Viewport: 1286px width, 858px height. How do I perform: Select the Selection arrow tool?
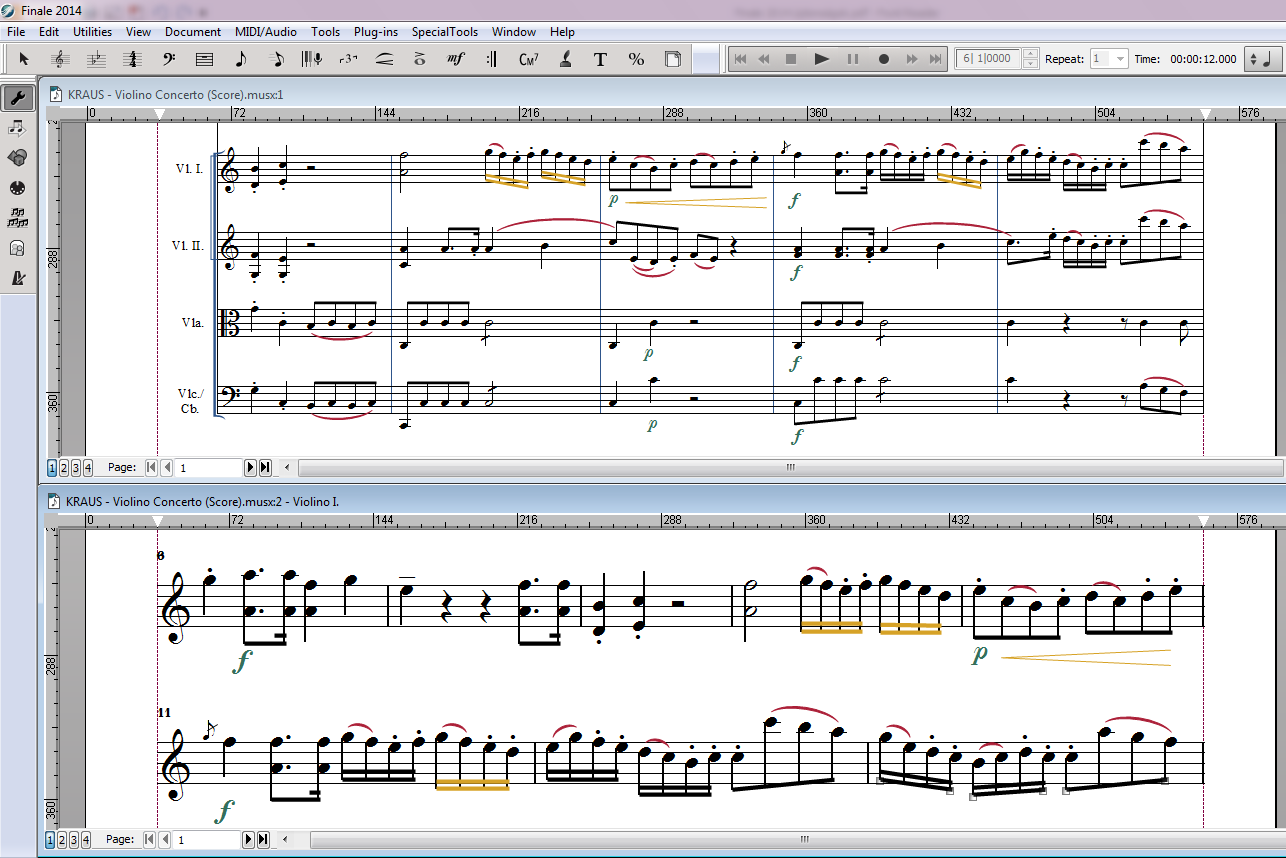(x=24, y=59)
